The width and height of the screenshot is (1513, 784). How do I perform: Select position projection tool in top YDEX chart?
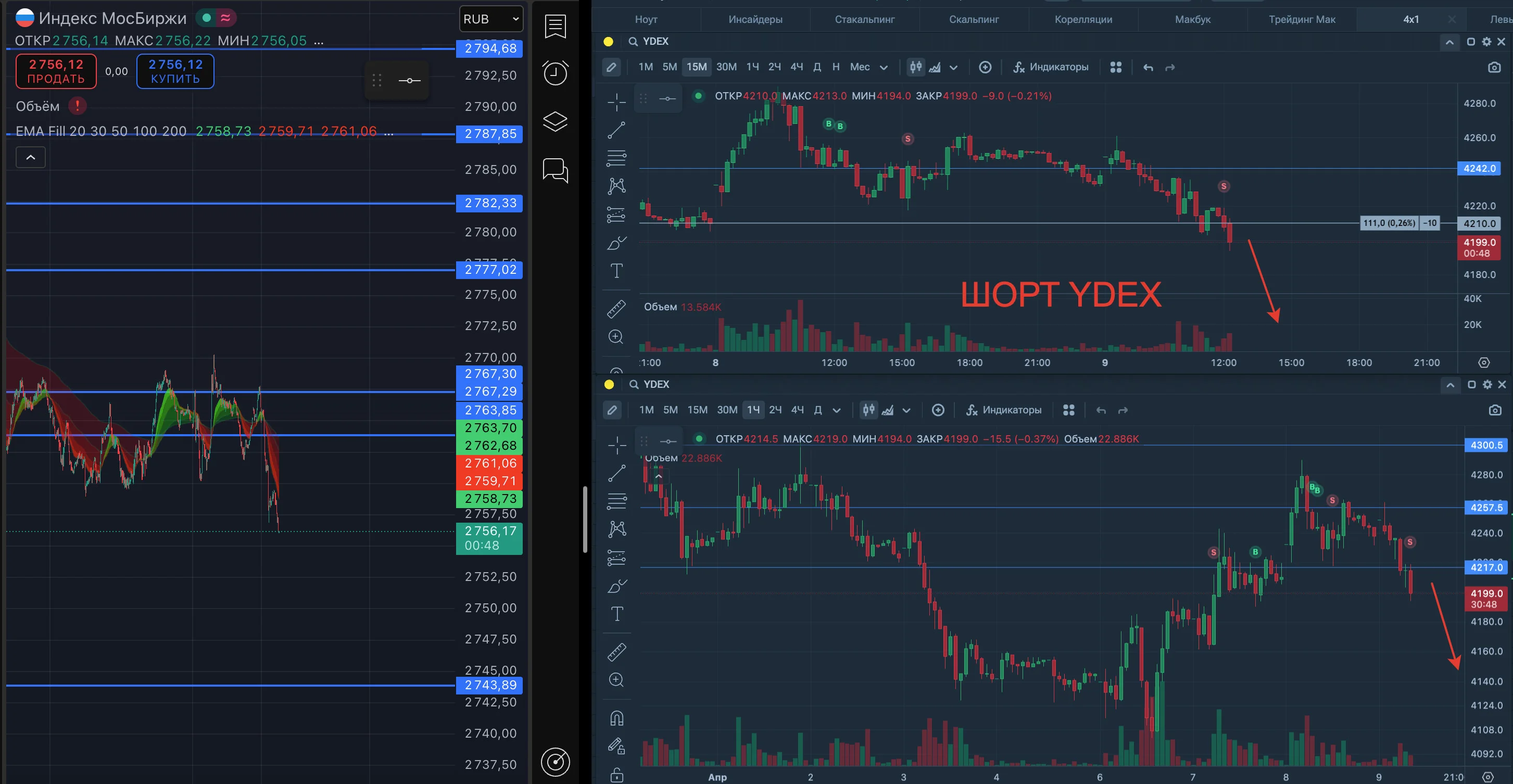pos(616,214)
